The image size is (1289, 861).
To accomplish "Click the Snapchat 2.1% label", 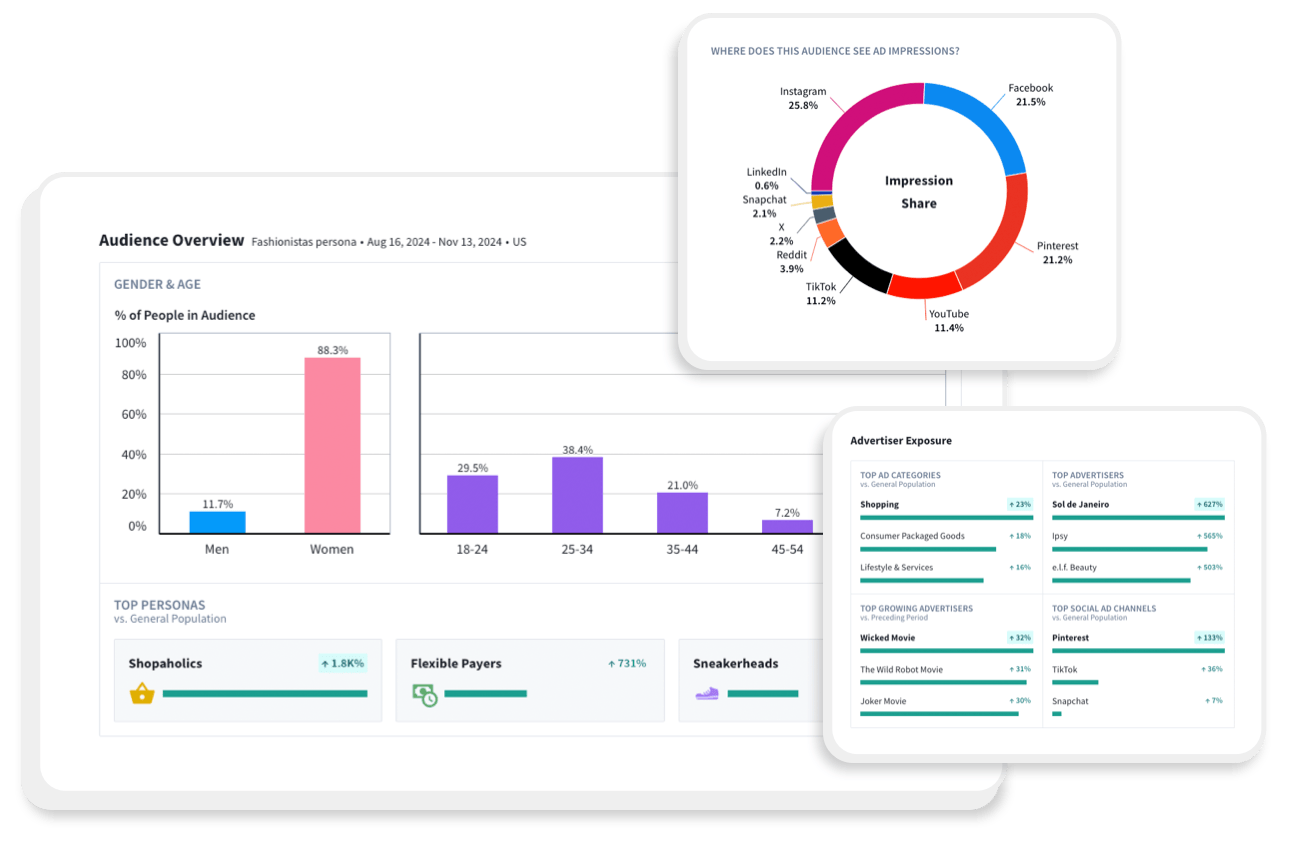I will pyautogui.click(x=765, y=206).
